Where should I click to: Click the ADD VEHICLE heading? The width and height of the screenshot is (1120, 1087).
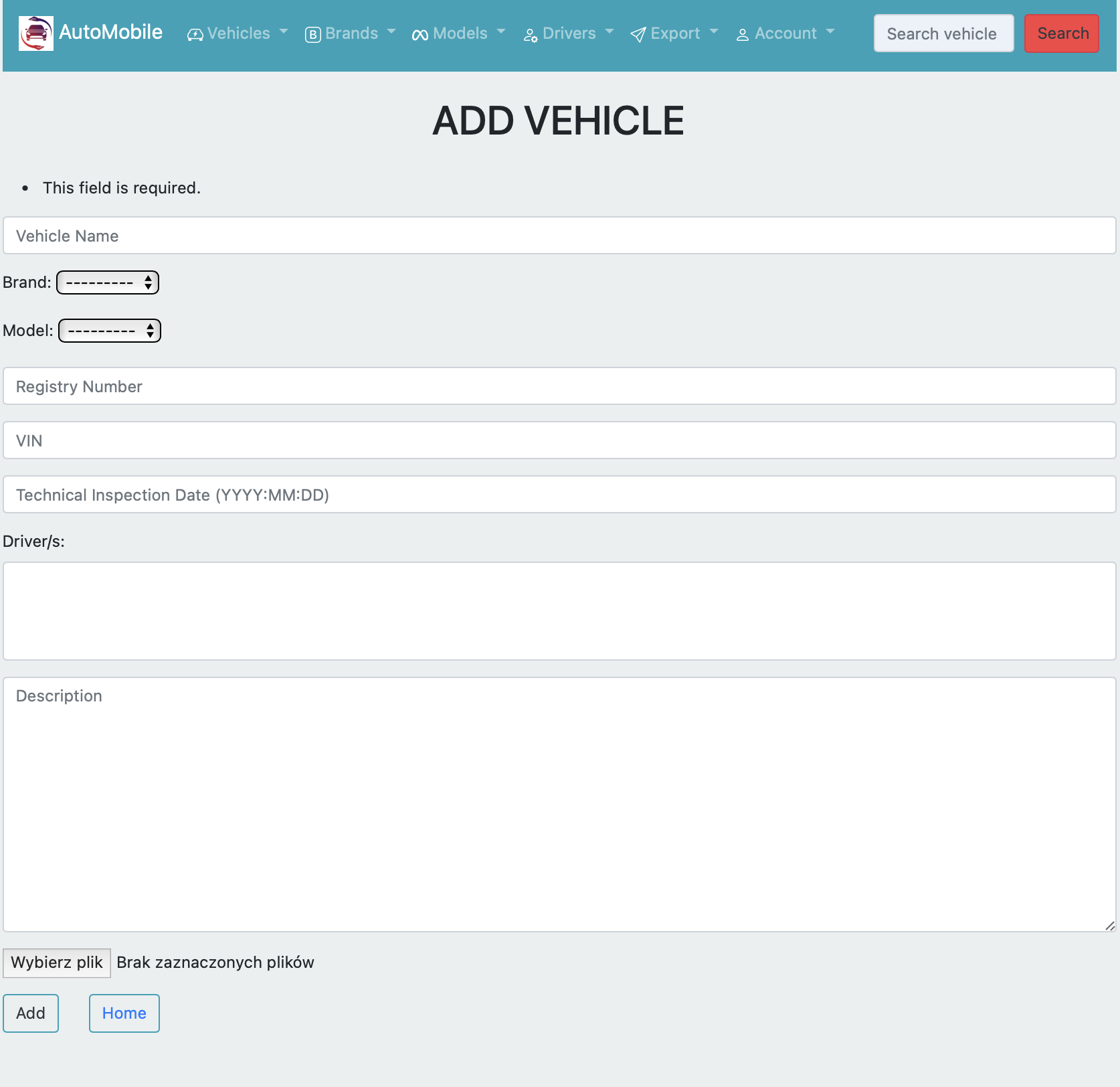pyautogui.click(x=559, y=121)
